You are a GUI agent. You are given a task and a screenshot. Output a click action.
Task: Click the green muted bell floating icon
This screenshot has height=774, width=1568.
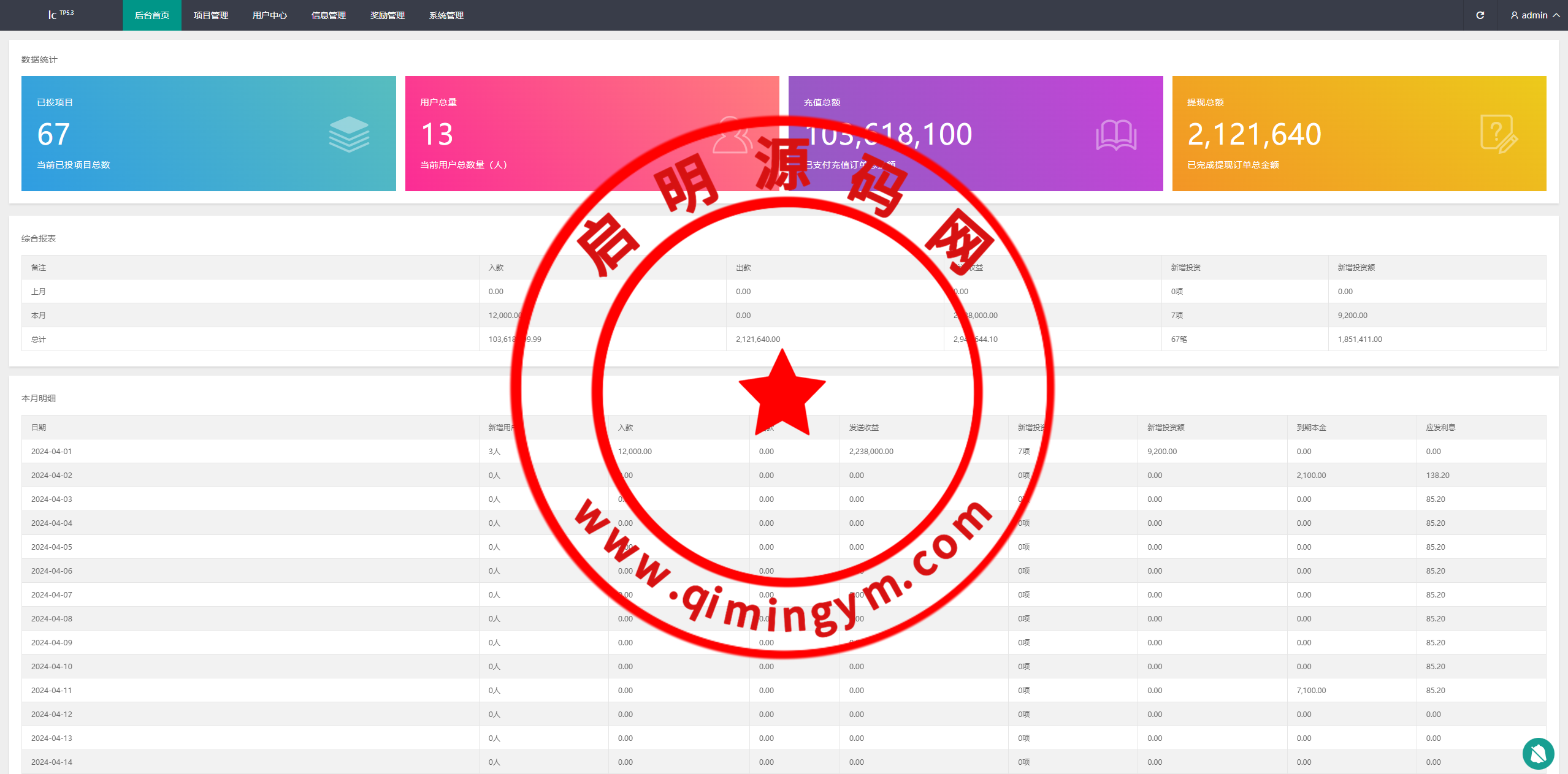pyautogui.click(x=1537, y=753)
